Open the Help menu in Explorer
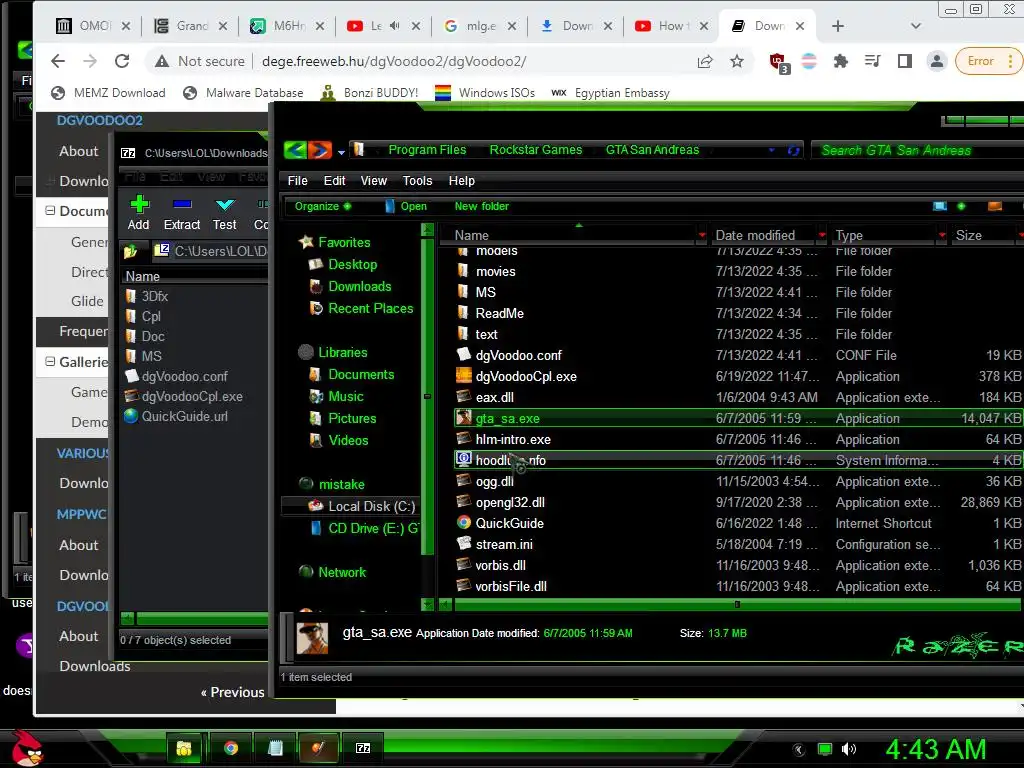Viewport: 1024px width, 768px height. [462, 181]
